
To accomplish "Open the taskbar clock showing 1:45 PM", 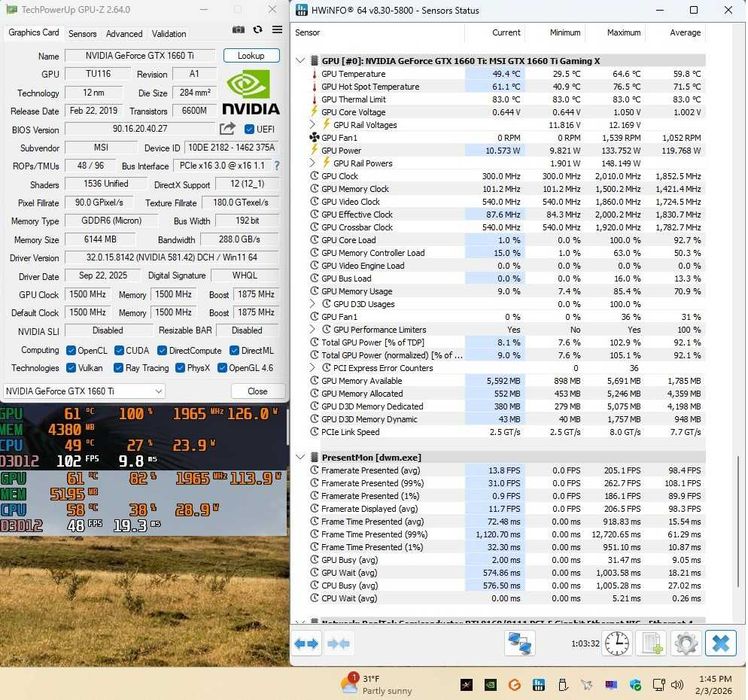I will click(x=715, y=685).
